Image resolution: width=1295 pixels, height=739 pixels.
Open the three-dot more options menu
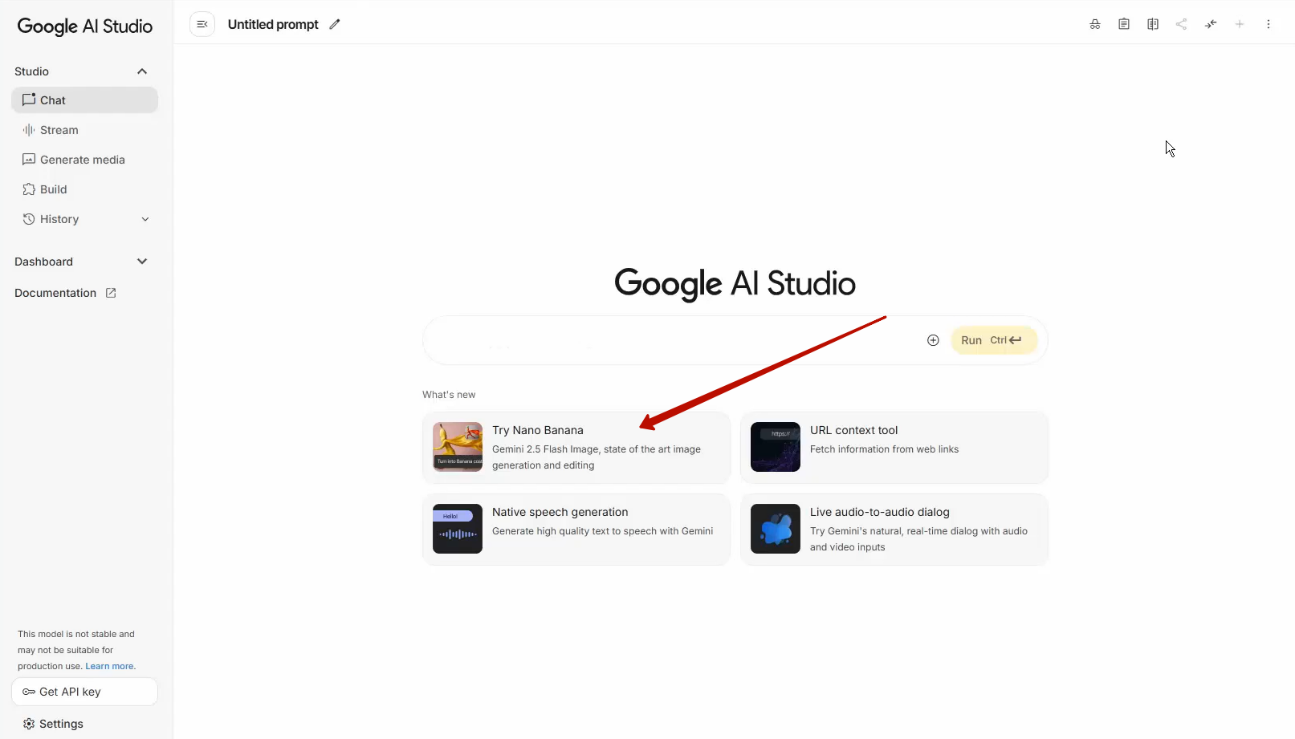click(1269, 24)
